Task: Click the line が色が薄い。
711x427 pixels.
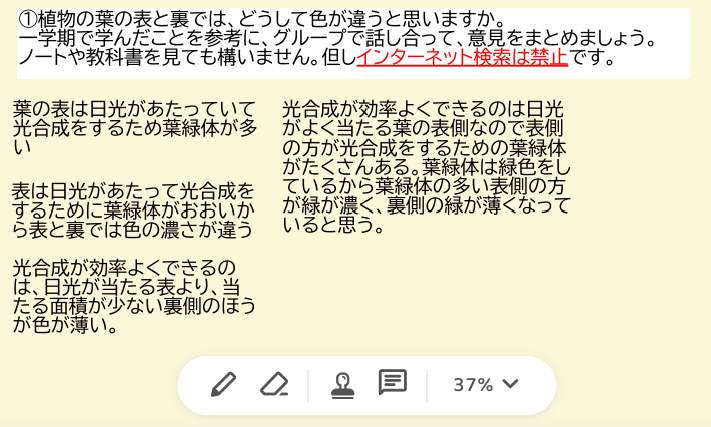Action: click(65, 325)
